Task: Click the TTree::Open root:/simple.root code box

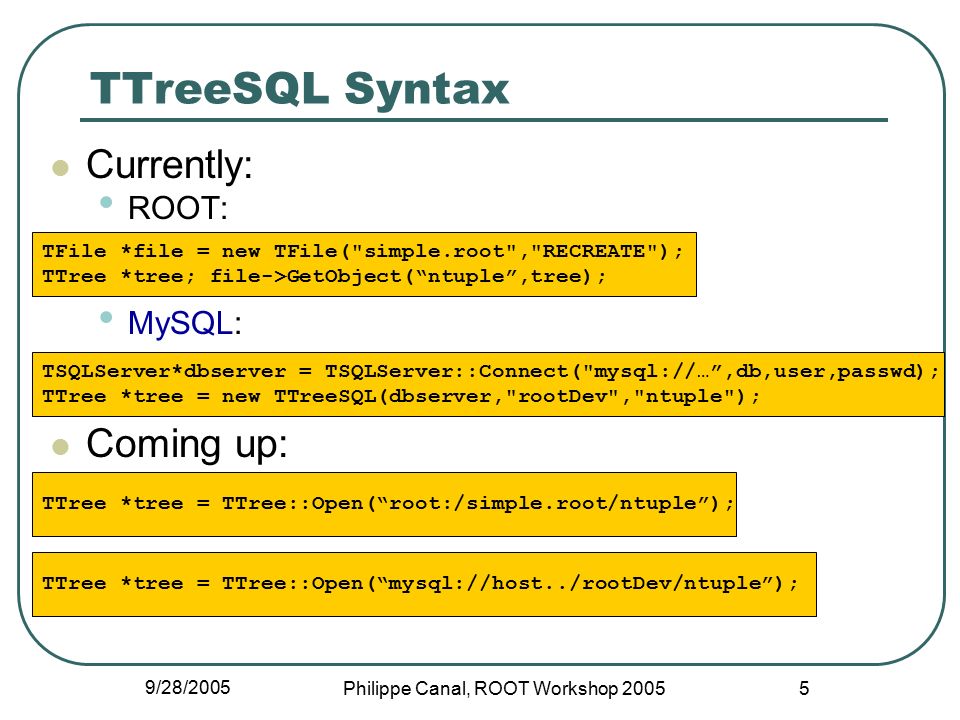Action: 384,504
